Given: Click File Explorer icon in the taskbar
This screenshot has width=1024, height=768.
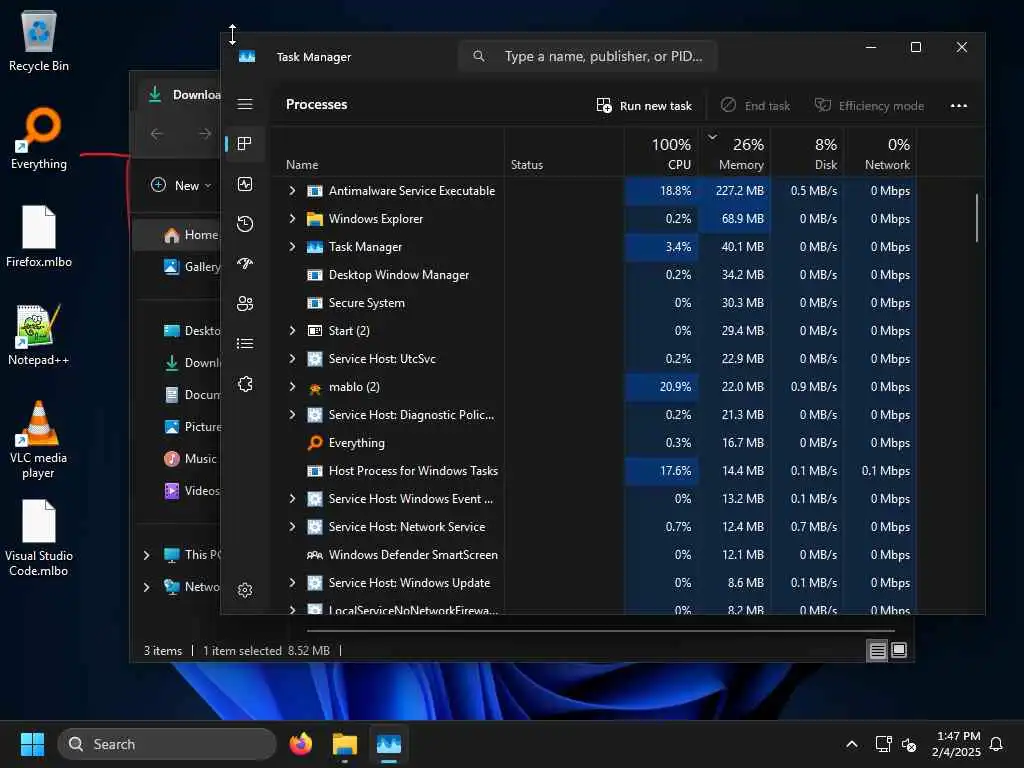Looking at the screenshot, I should 344,744.
